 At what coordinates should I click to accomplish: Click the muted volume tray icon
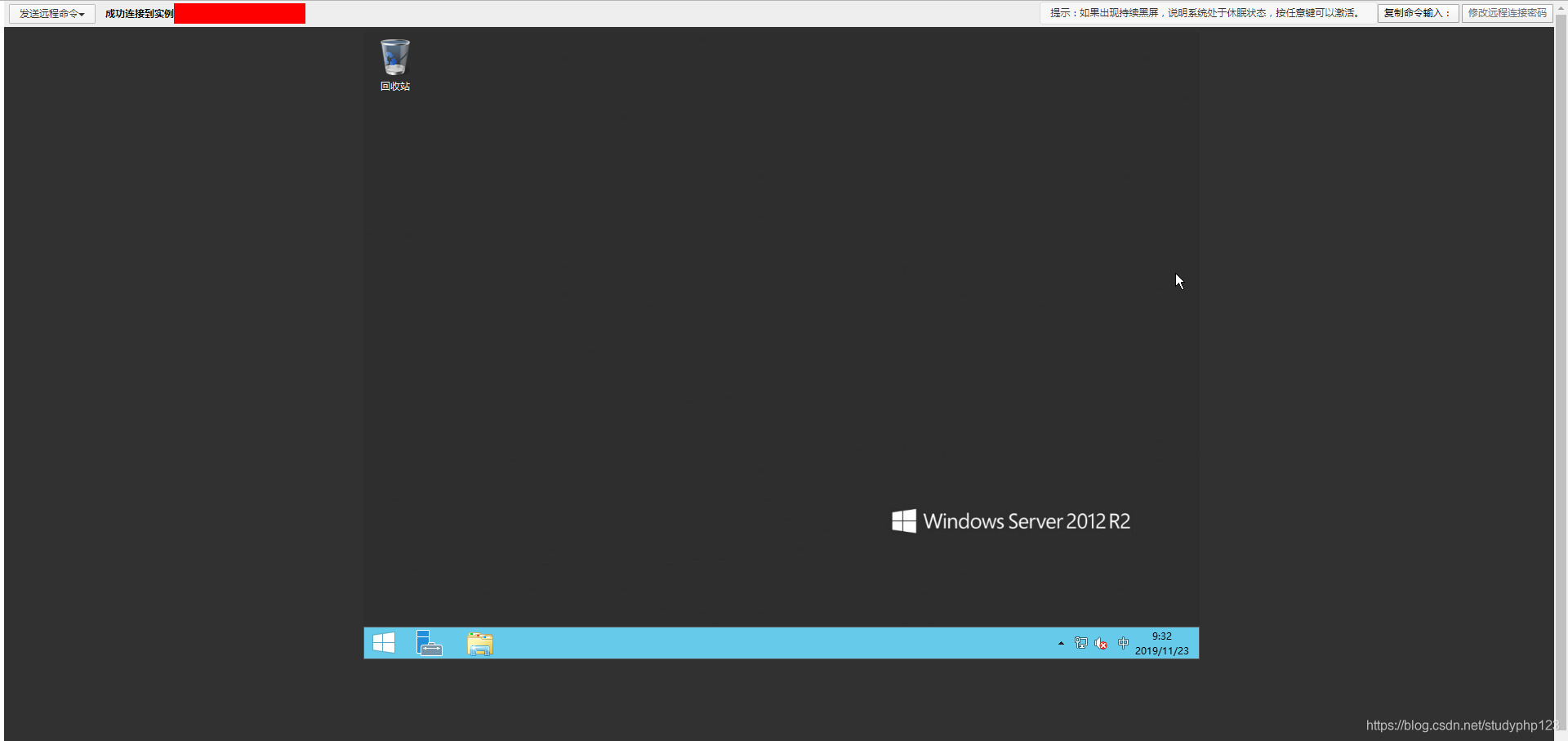(x=1101, y=644)
